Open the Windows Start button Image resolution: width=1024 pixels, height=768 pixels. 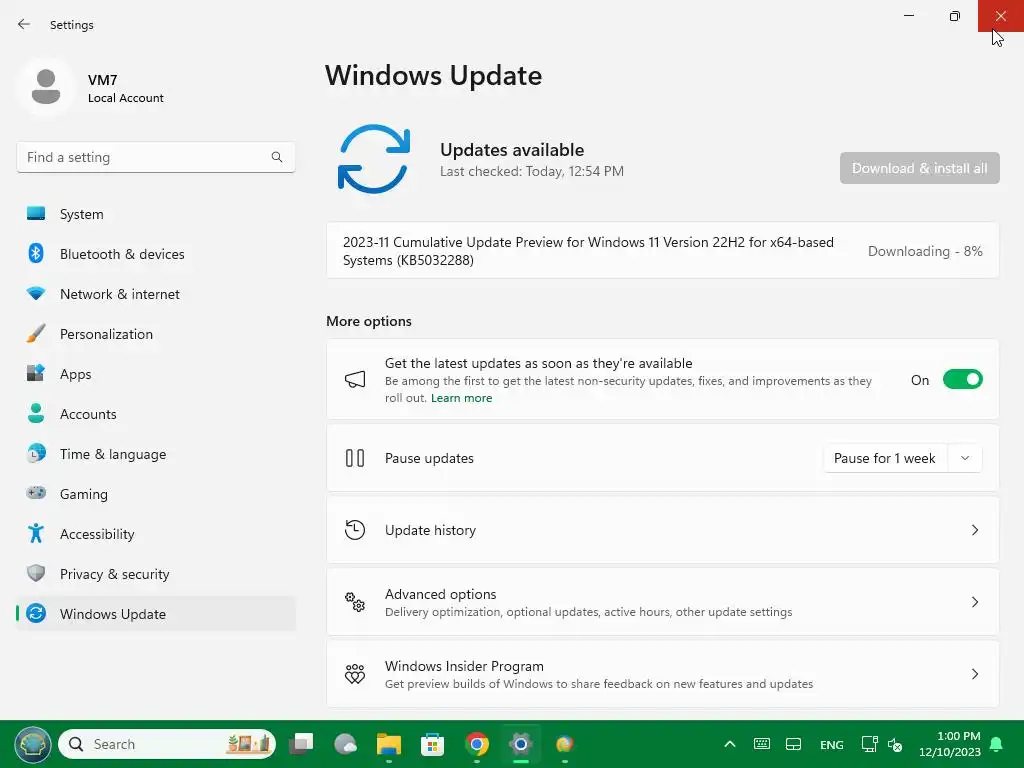33,744
